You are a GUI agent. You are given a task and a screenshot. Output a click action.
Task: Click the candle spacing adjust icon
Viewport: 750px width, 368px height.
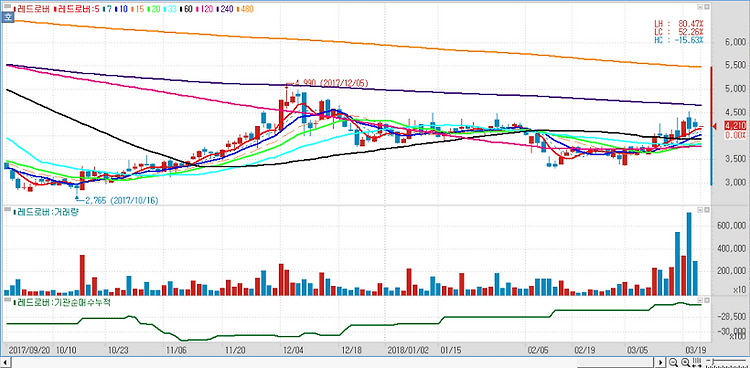coord(697,362)
